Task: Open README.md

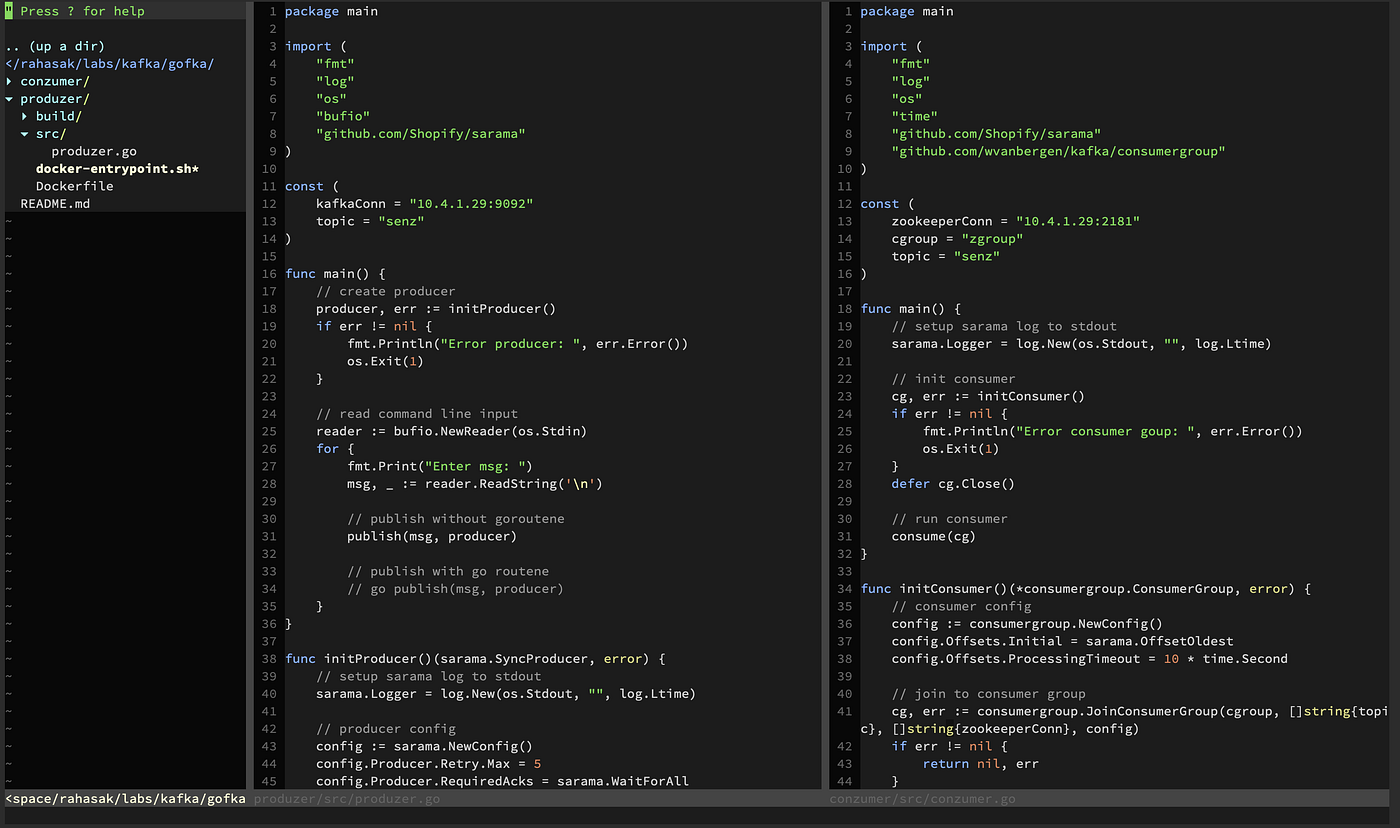Action: point(55,203)
